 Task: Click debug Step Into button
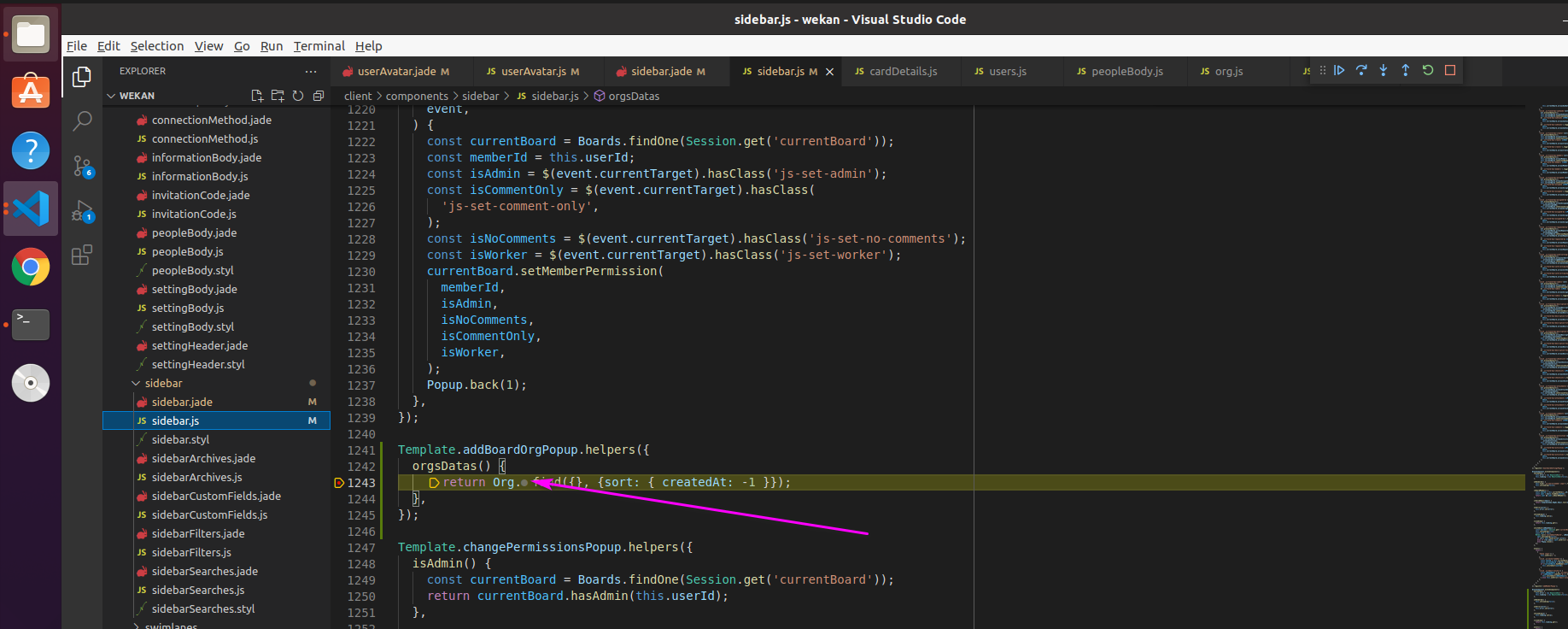1384,70
